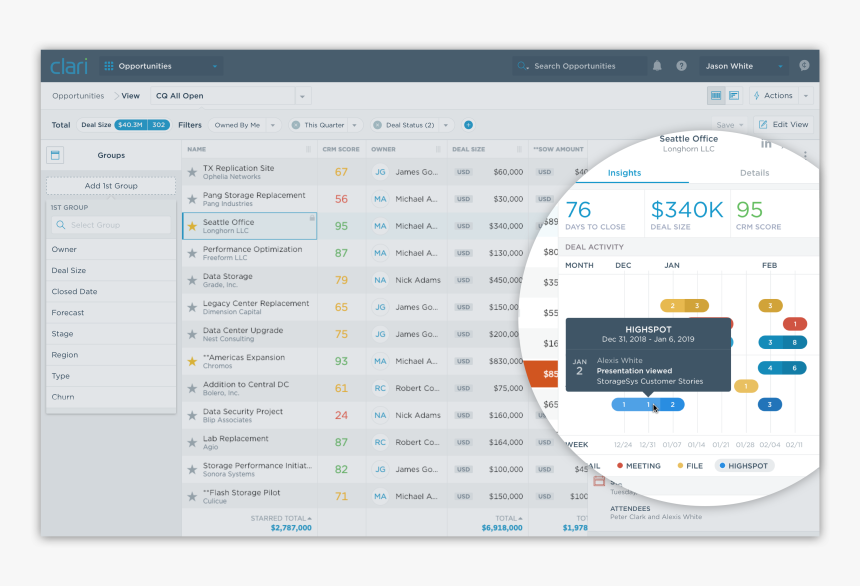Click the yellow File activity bubble 2-3
This screenshot has width=860, height=586.
684,306
